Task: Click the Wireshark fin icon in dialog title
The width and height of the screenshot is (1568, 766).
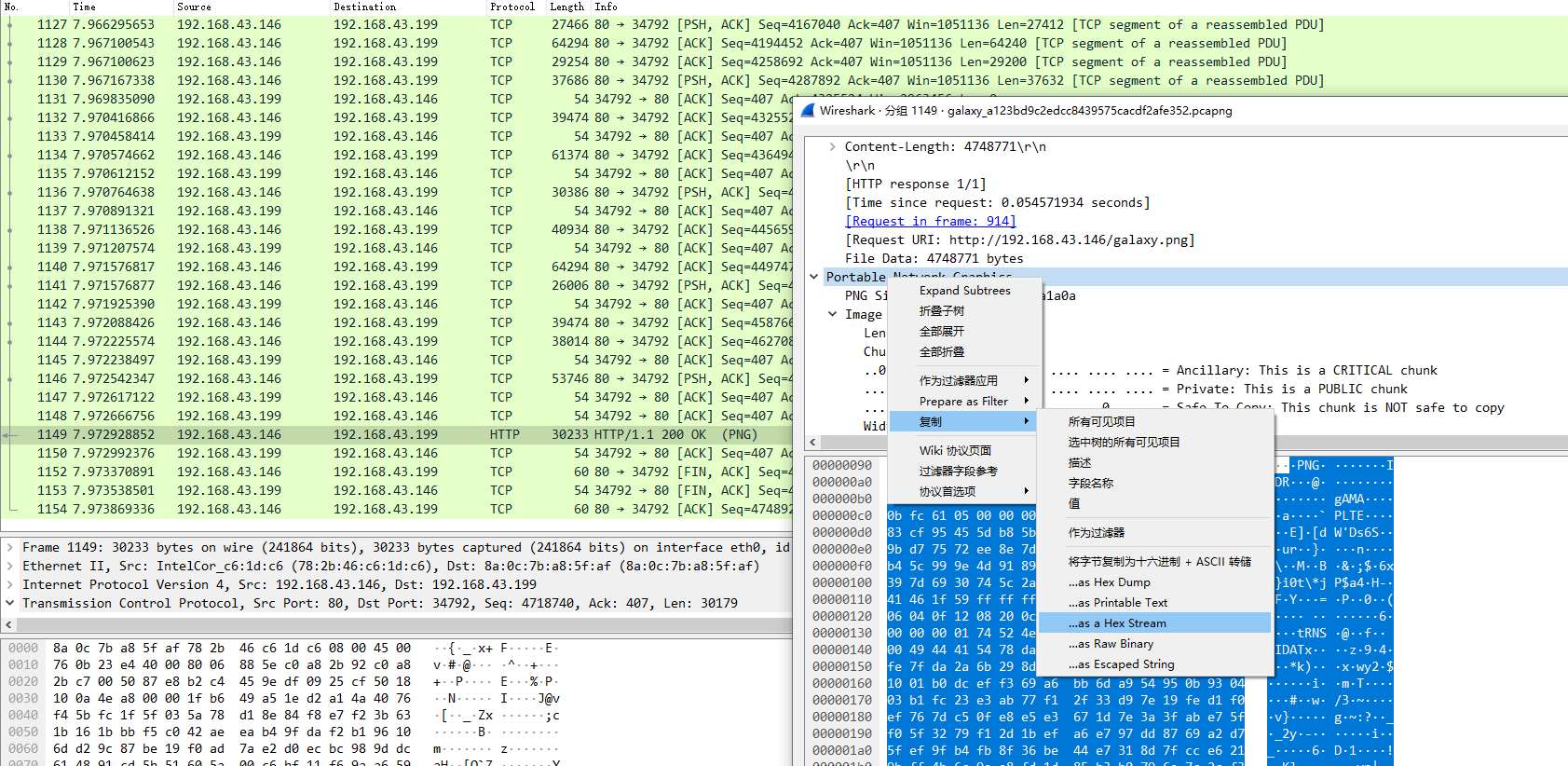Action: click(x=808, y=110)
